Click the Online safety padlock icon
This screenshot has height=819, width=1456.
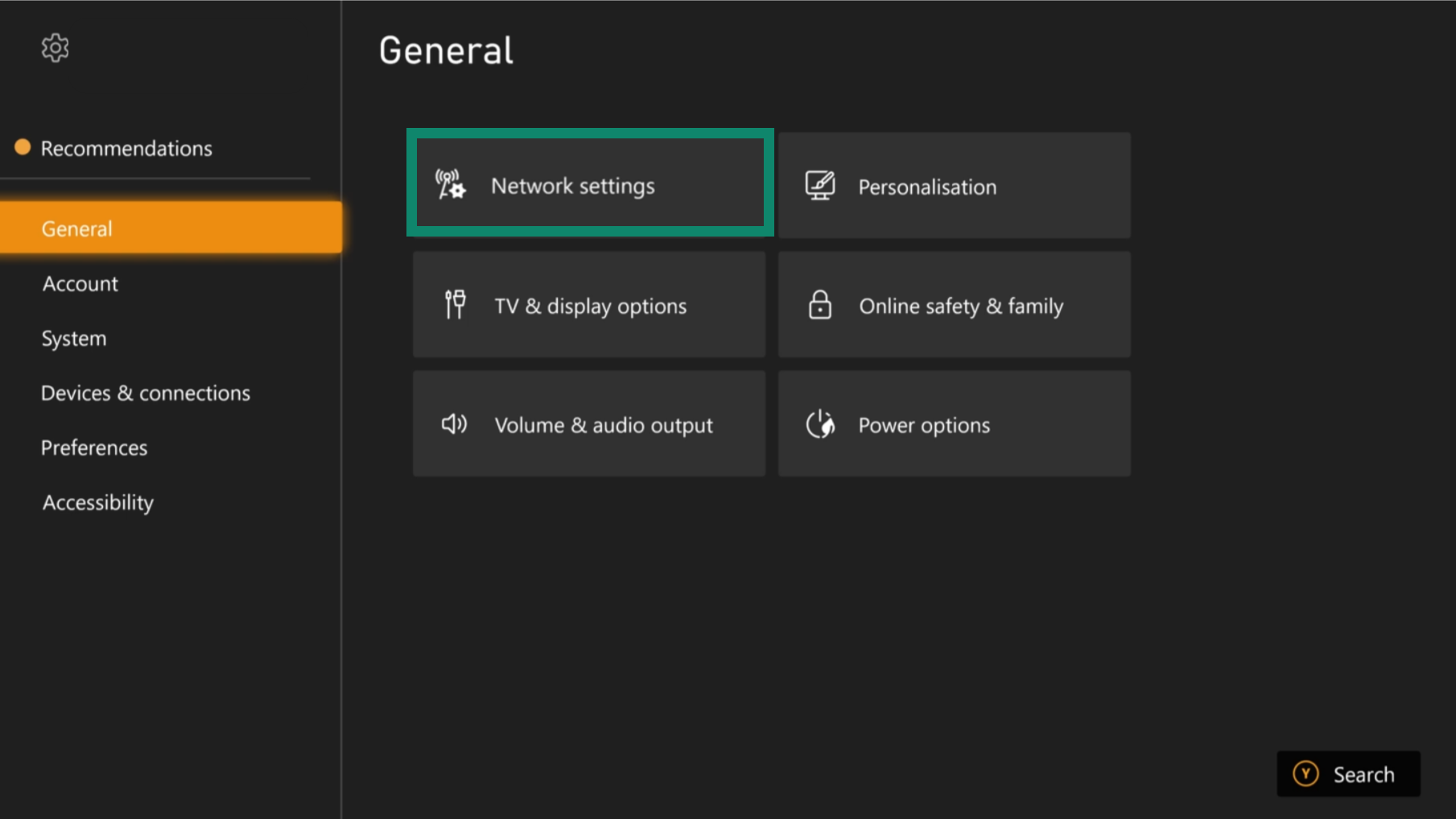coord(820,305)
